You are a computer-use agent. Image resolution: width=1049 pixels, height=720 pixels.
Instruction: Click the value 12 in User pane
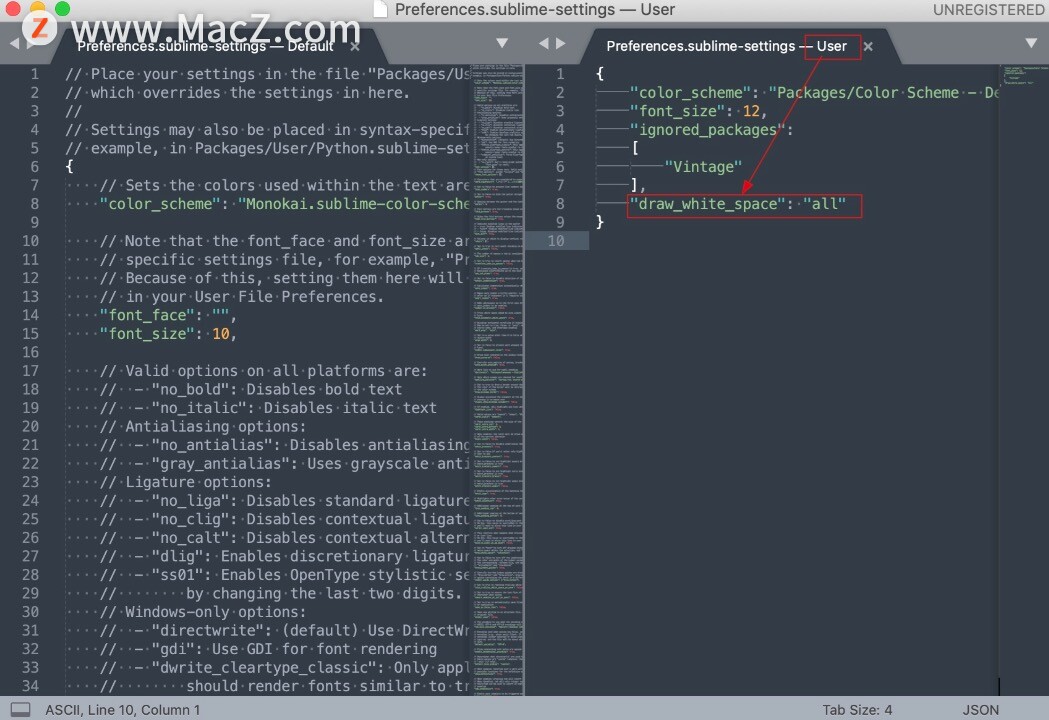[x=751, y=111]
